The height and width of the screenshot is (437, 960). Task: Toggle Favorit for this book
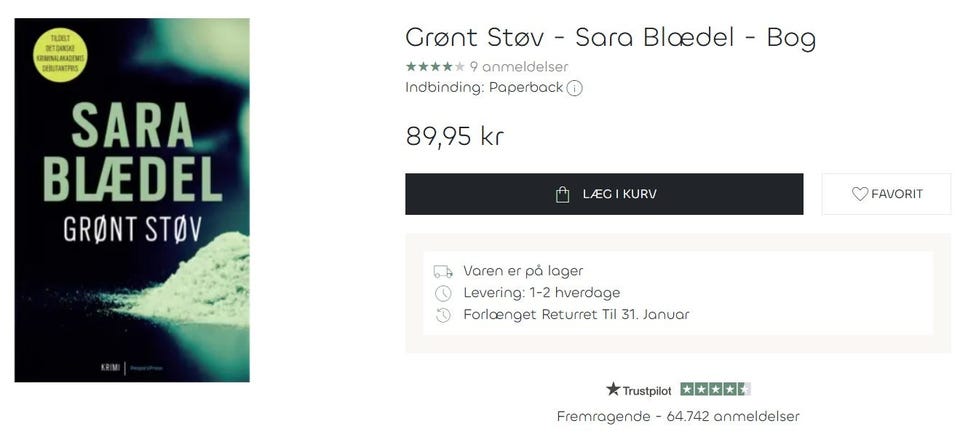[x=886, y=194]
